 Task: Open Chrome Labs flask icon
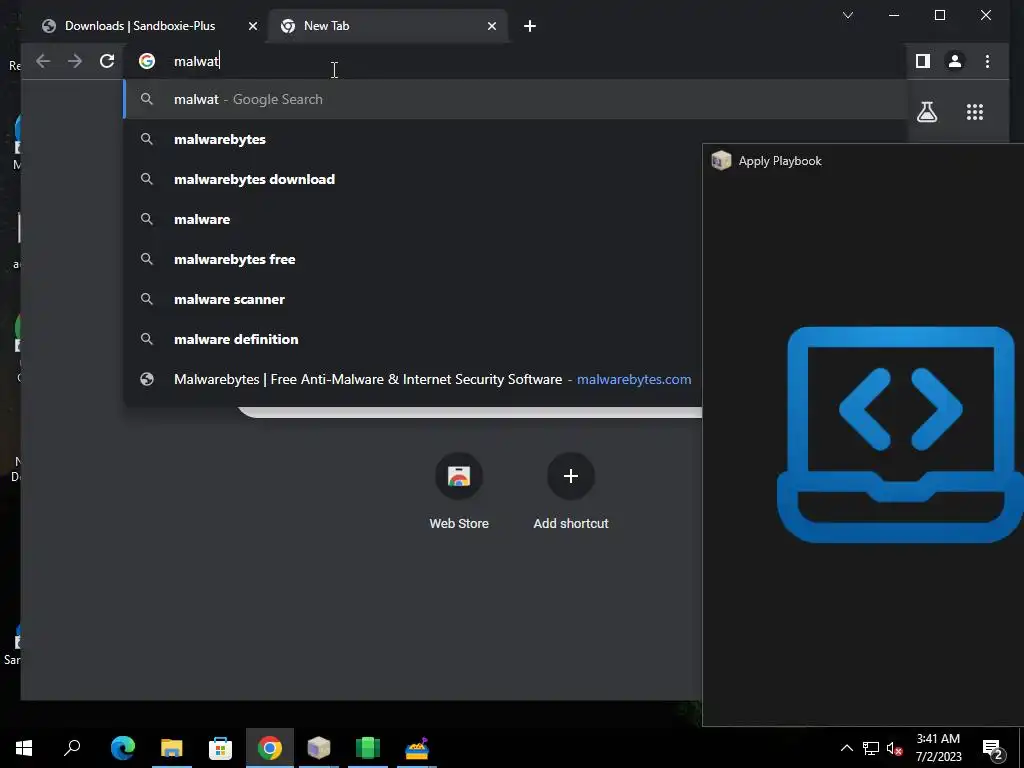(927, 112)
